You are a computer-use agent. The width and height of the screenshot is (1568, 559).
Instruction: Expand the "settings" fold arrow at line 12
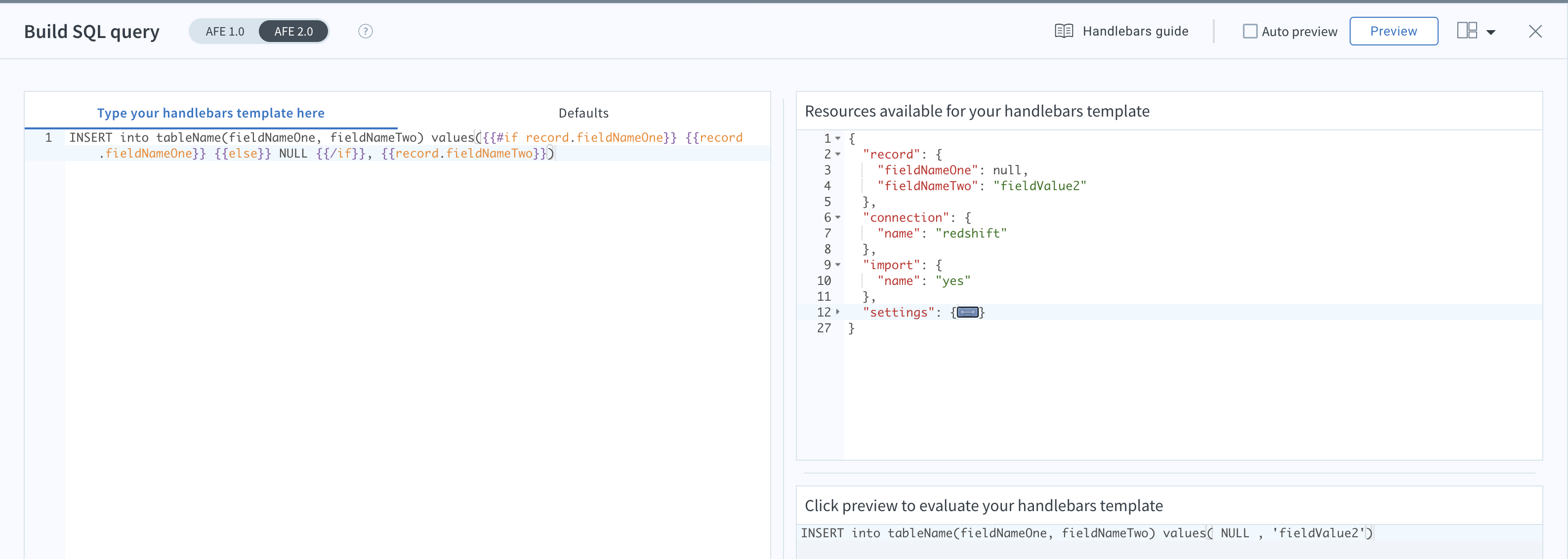(x=838, y=312)
